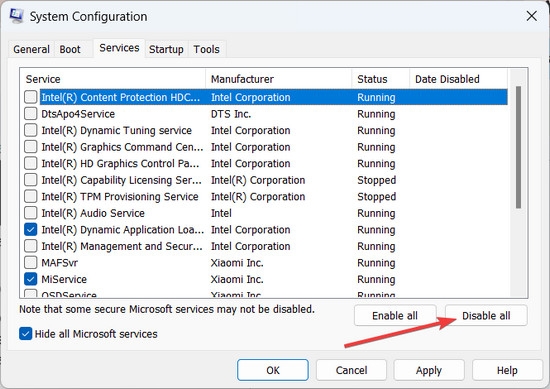Click the Disable all button
Image resolution: width=550 pixels, height=389 pixels.
point(486,316)
